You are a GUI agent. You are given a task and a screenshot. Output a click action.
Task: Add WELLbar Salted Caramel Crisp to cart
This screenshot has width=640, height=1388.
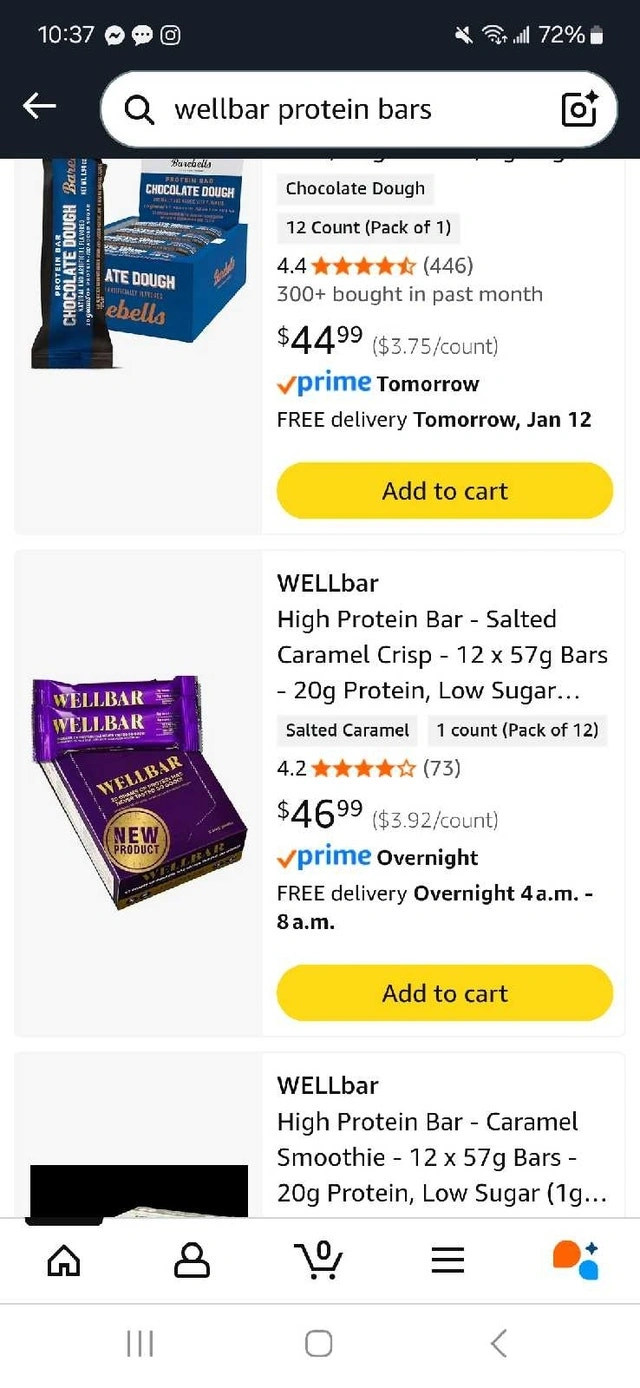tap(444, 993)
